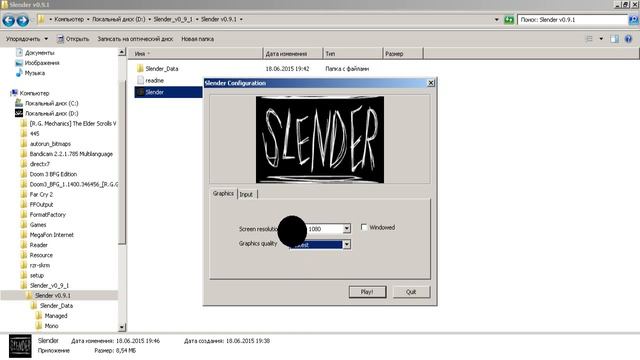
Task: Switch to the Input tab
Action: click(246, 194)
